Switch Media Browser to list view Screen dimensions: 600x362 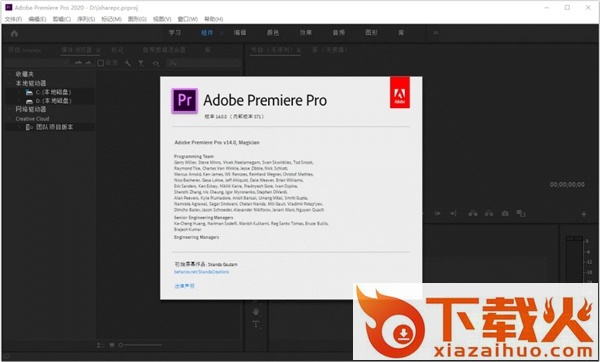(x=101, y=345)
